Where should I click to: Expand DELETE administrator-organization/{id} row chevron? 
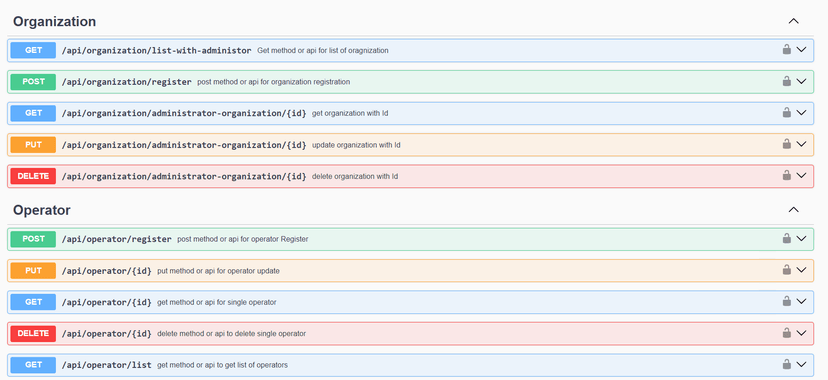click(801, 175)
